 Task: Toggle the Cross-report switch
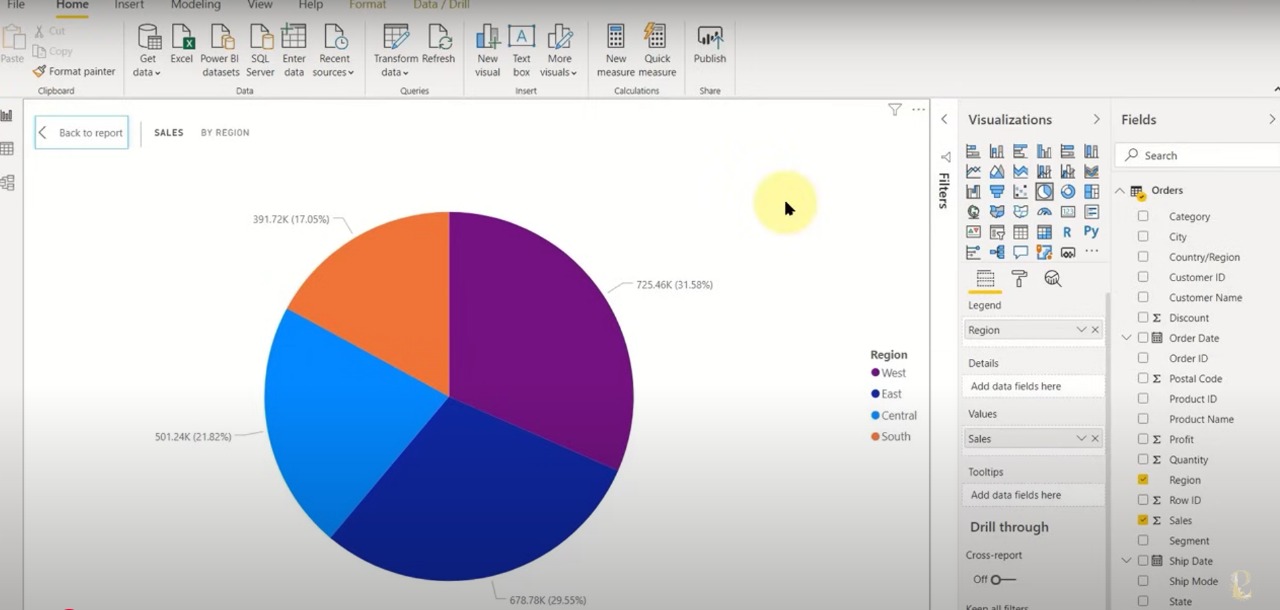coord(1002,579)
